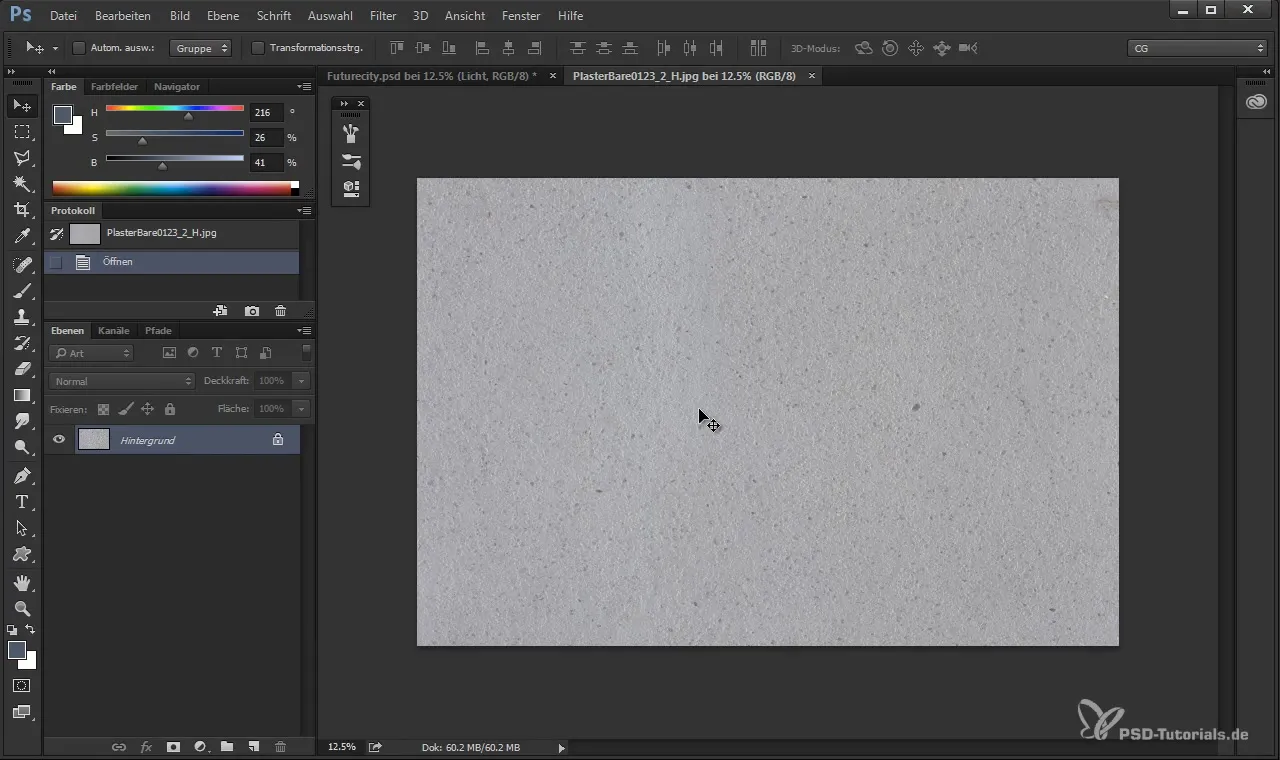Select the Path Selection tool
This screenshot has width=1280, height=760.
[x=22, y=528]
